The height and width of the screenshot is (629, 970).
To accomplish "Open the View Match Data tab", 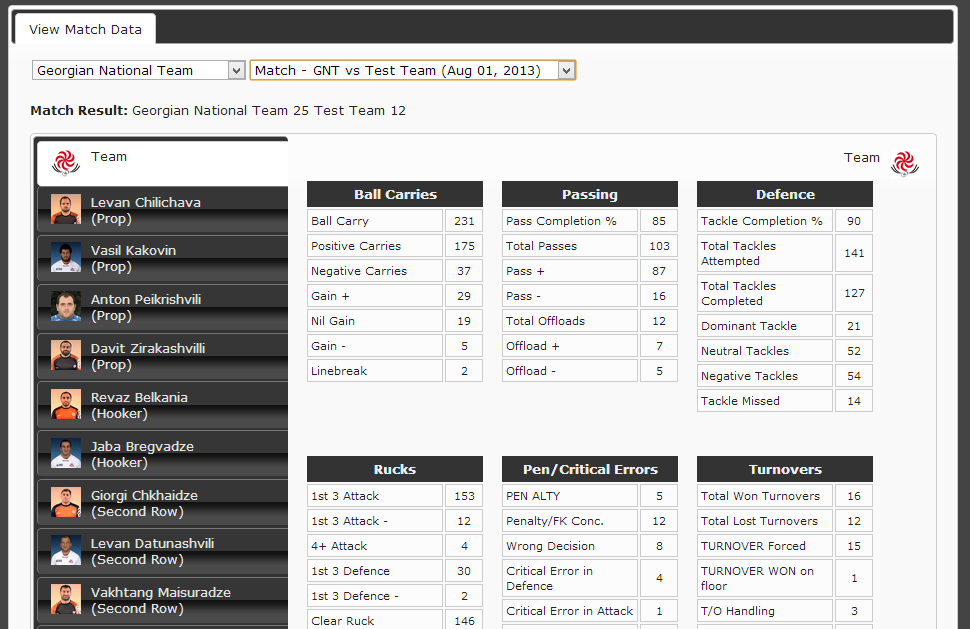I will (x=85, y=29).
